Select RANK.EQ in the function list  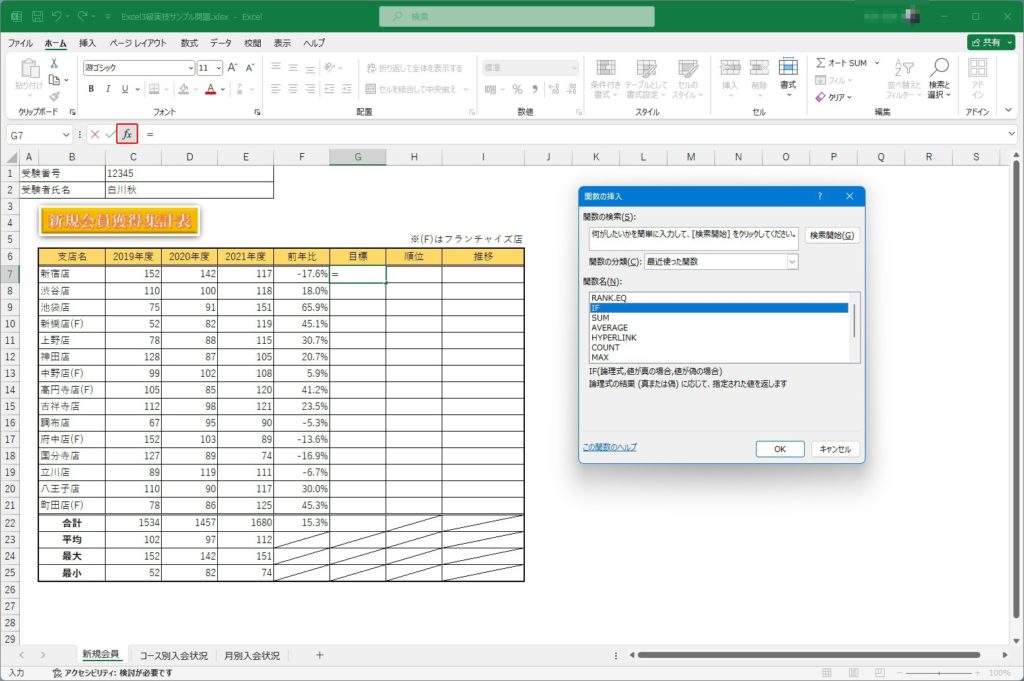coord(608,298)
